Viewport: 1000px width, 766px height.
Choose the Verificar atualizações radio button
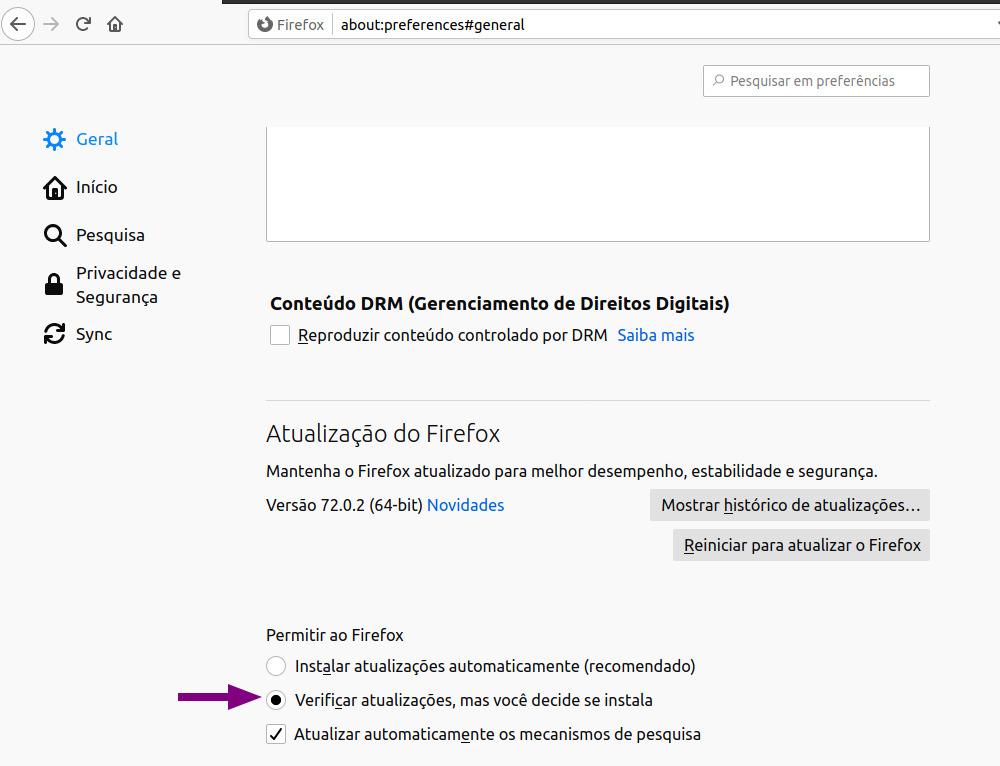click(276, 700)
